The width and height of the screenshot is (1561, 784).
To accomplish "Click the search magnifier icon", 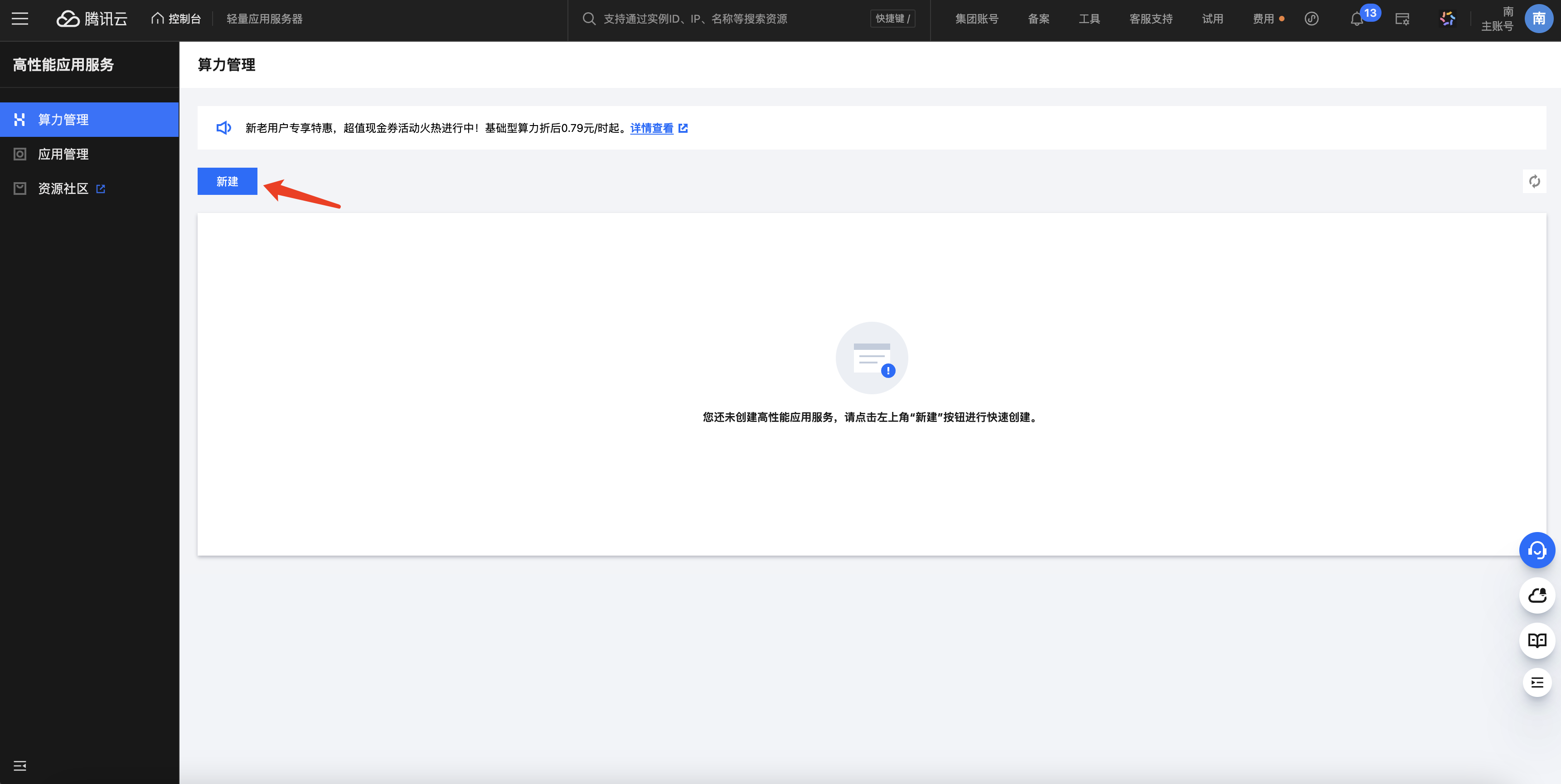I will click(589, 19).
